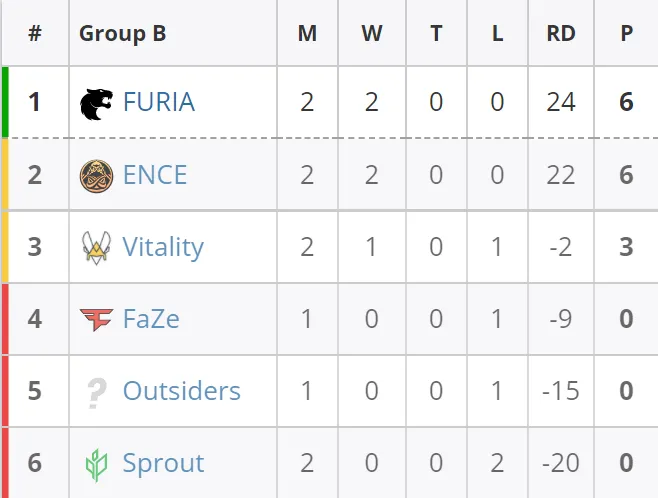Click the Outsiders question mark placeholder logo
The image size is (658, 498).
pos(97,393)
